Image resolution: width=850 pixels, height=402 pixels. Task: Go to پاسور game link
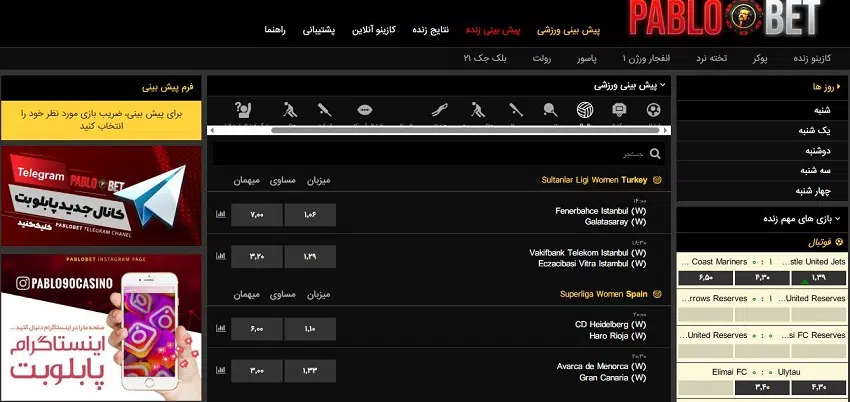coord(586,59)
